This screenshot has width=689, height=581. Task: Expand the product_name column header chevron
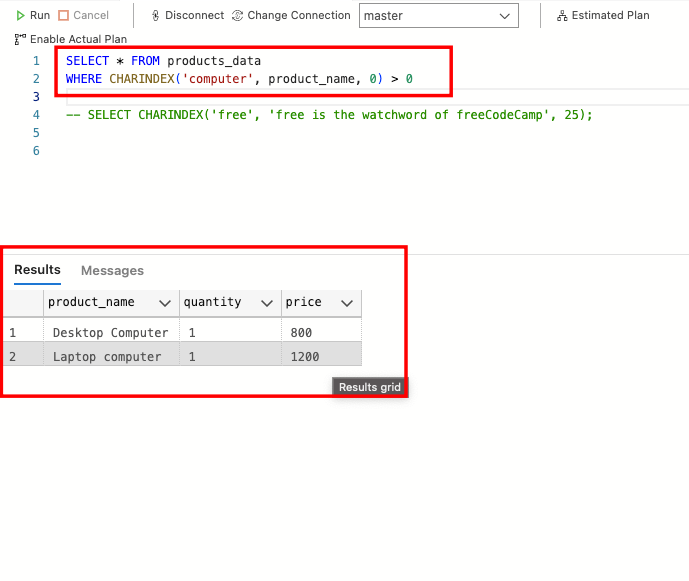point(165,303)
